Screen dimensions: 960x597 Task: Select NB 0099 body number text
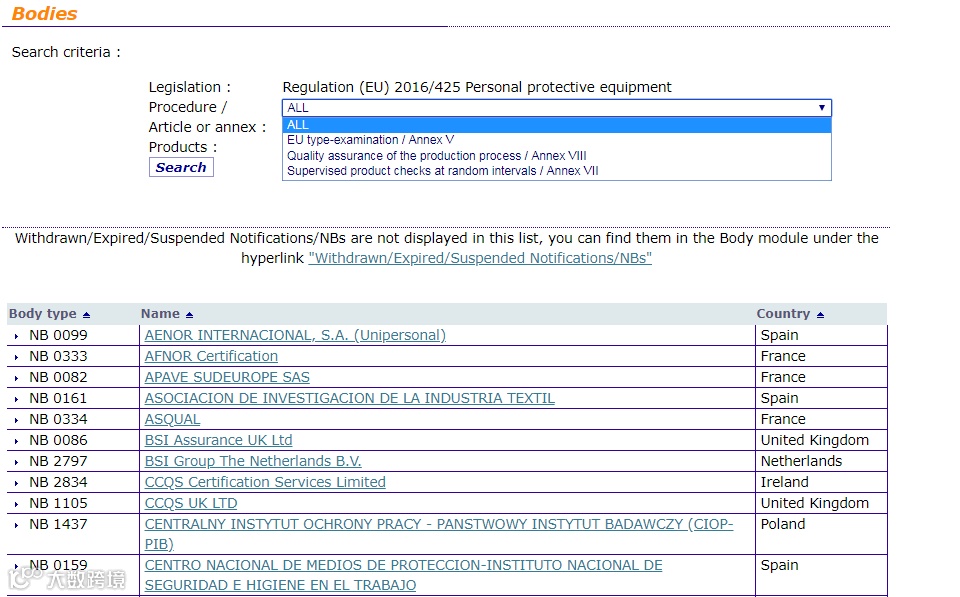pyautogui.click(x=58, y=336)
